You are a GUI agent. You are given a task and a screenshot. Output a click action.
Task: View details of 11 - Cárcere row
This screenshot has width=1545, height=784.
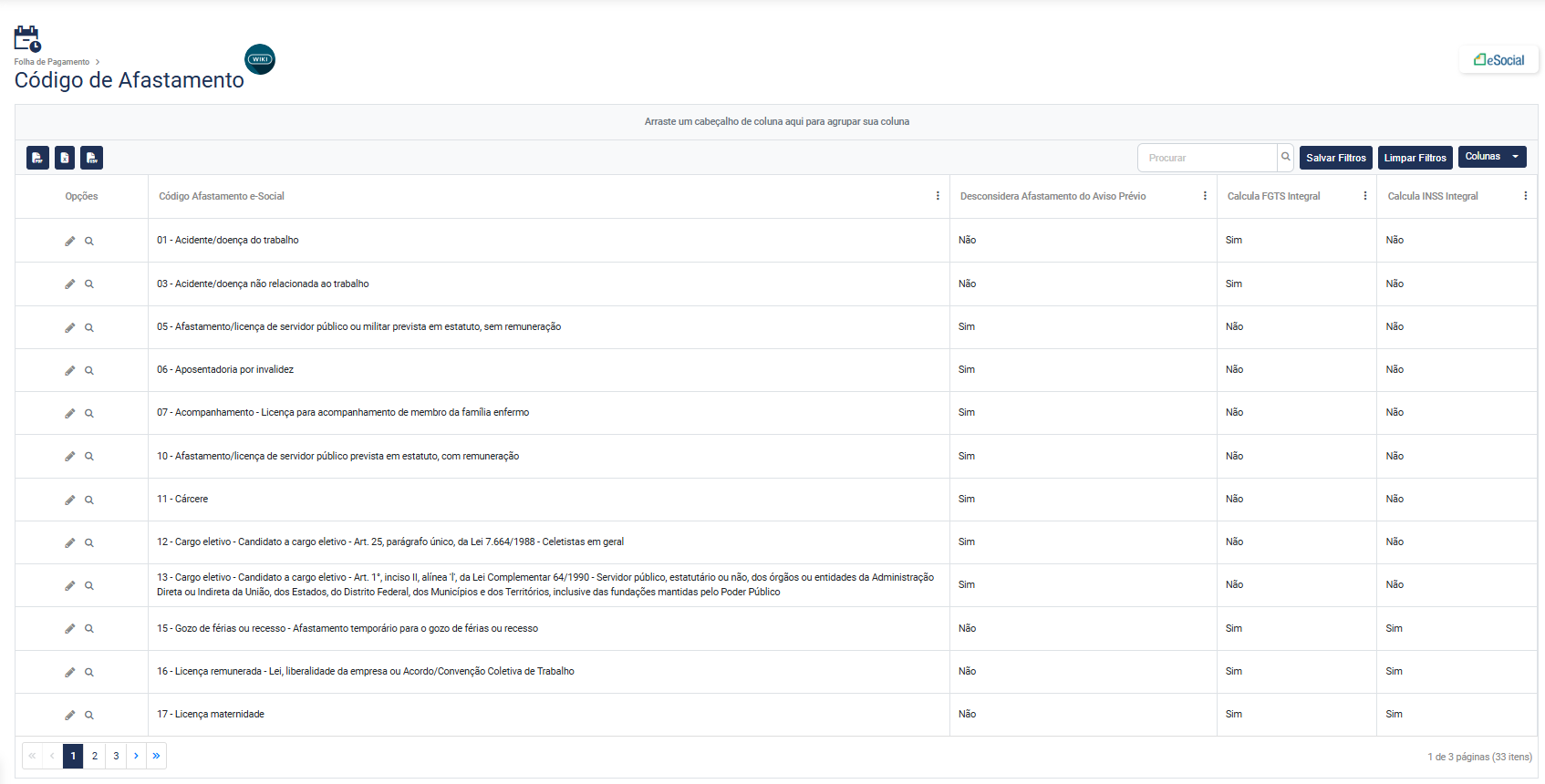point(89,500)
